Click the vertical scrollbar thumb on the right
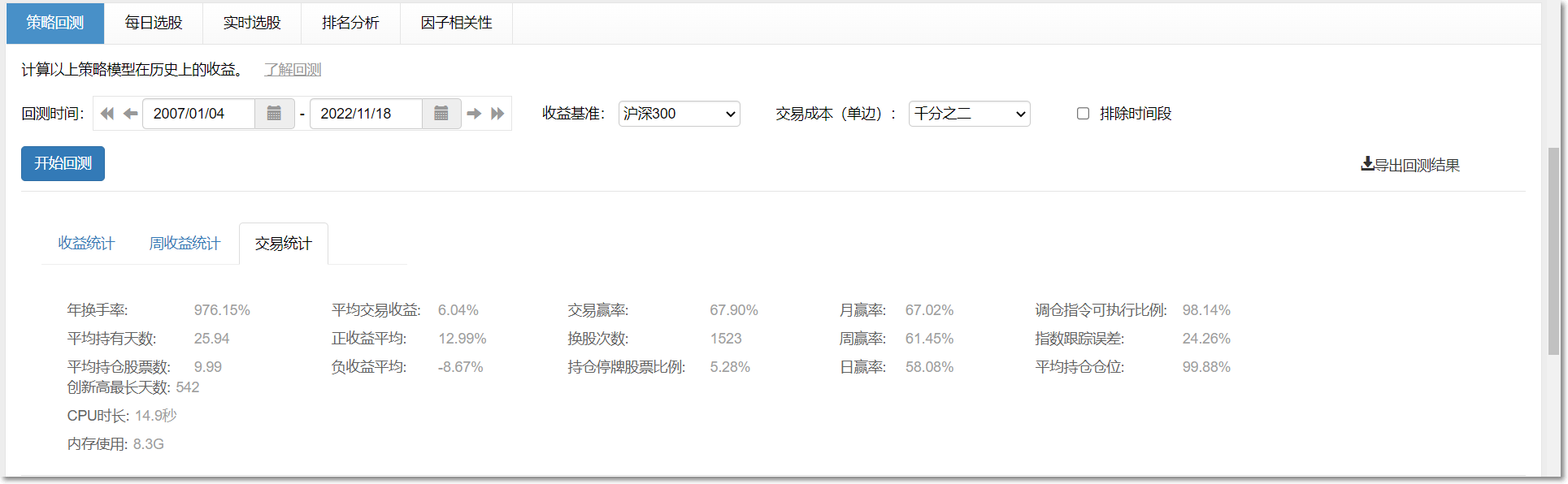 [x=1553, y=250]
